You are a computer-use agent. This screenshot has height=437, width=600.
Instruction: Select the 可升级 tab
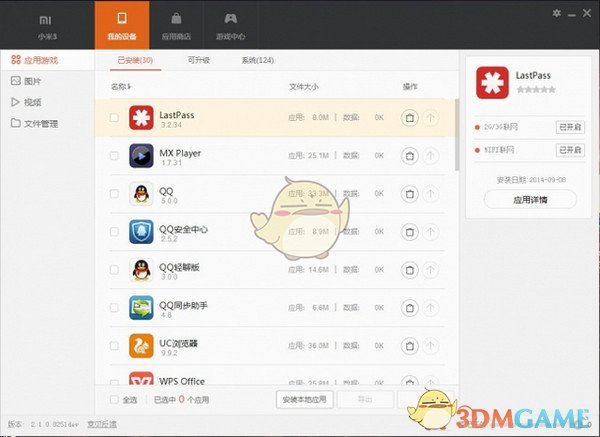point(198,60)
